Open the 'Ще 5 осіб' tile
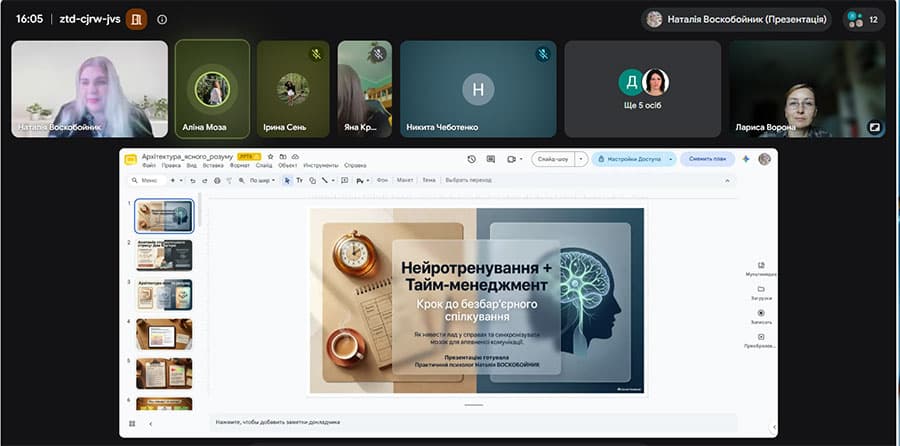Screen dimensions: 900x446 (x=643, y=89)
